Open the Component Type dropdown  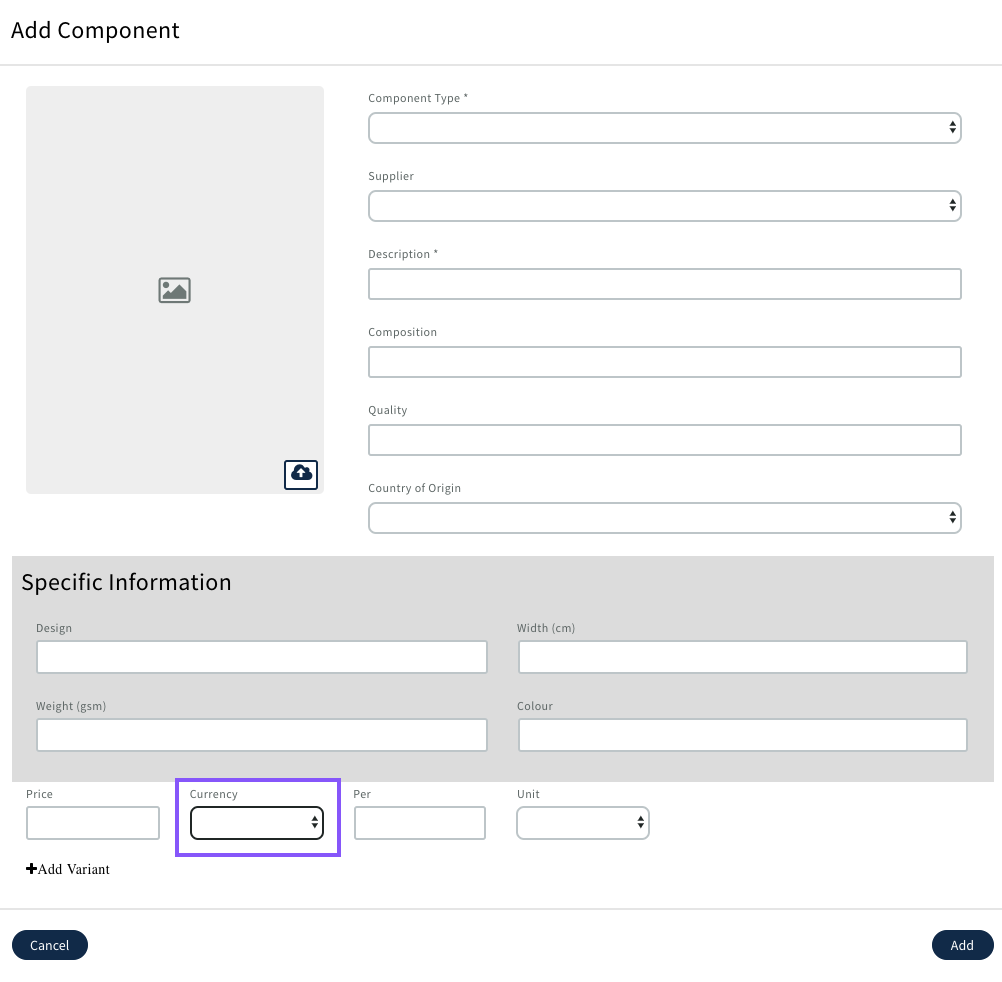click(x=664, y=128)
